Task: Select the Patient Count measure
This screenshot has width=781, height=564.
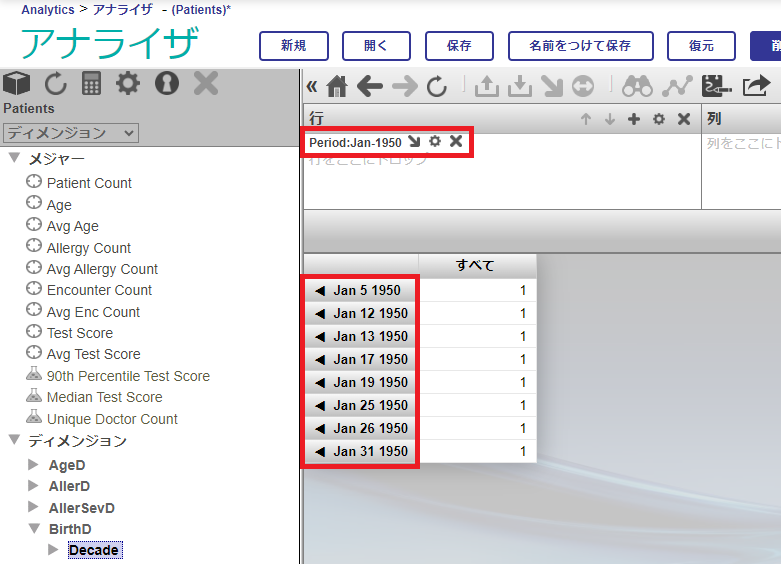Action: 89,183
